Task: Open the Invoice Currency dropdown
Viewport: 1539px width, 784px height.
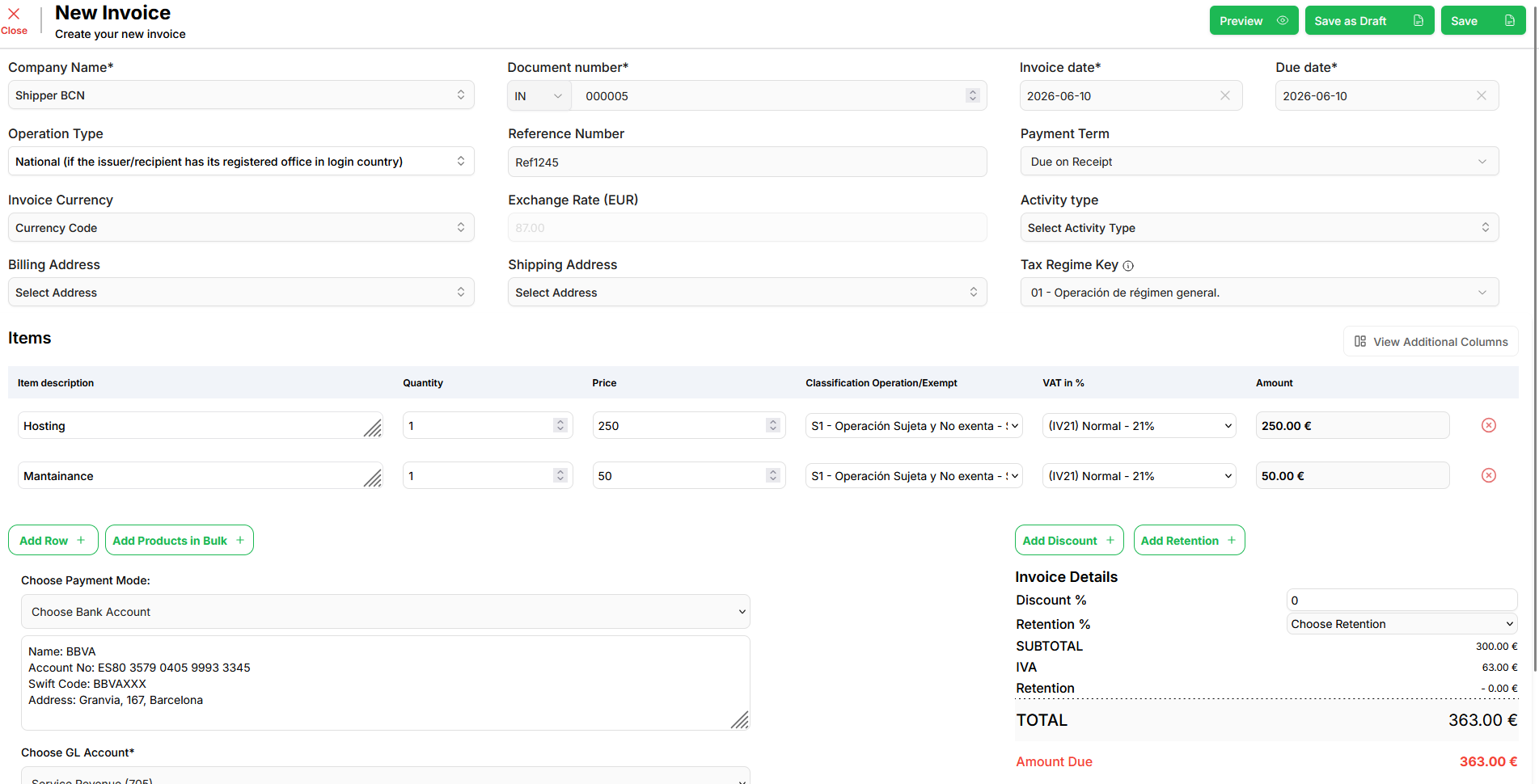Action: click(x=241, y=228)
